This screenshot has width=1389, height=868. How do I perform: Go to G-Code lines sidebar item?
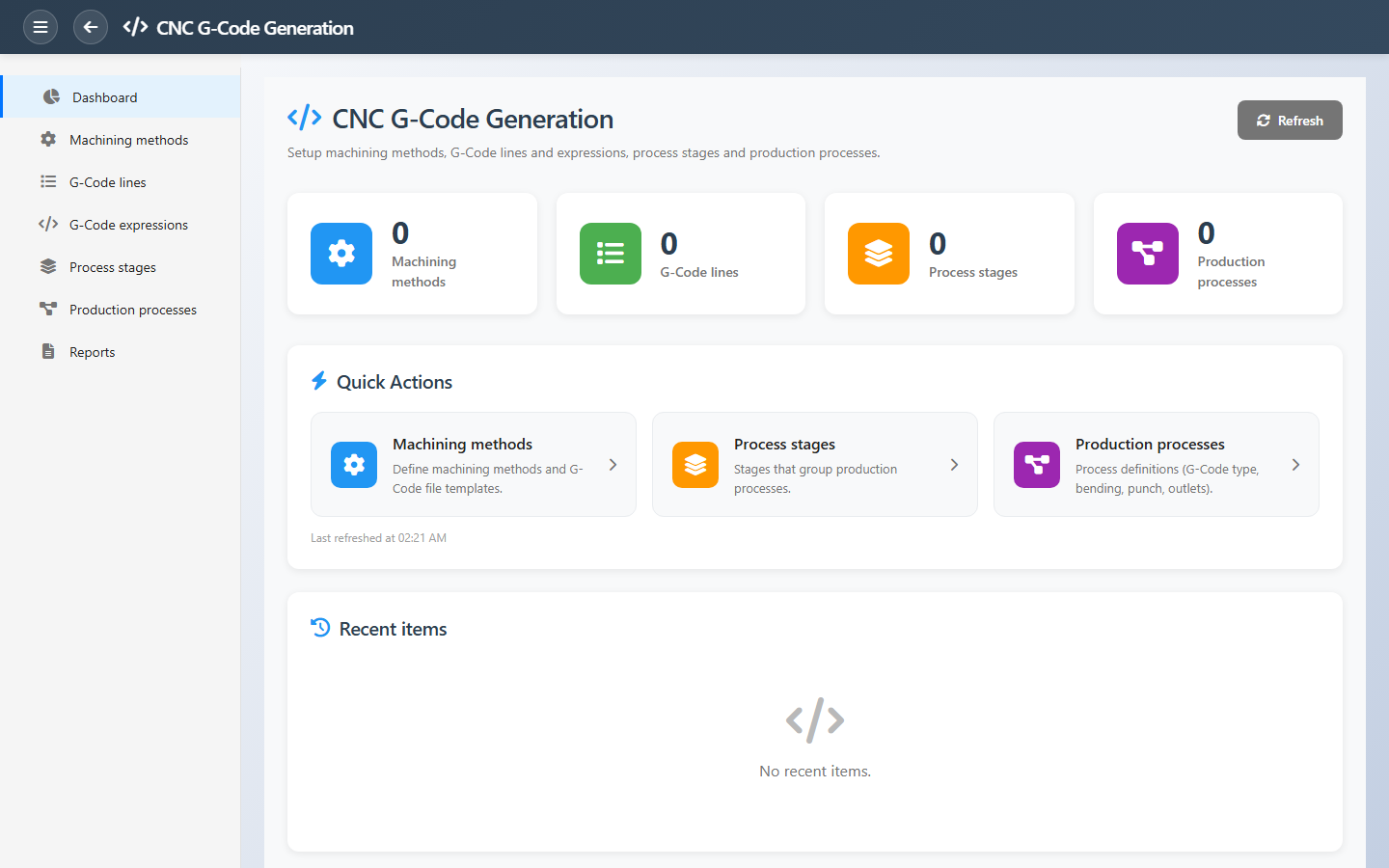pyautogui.click(x=108, y=182)
